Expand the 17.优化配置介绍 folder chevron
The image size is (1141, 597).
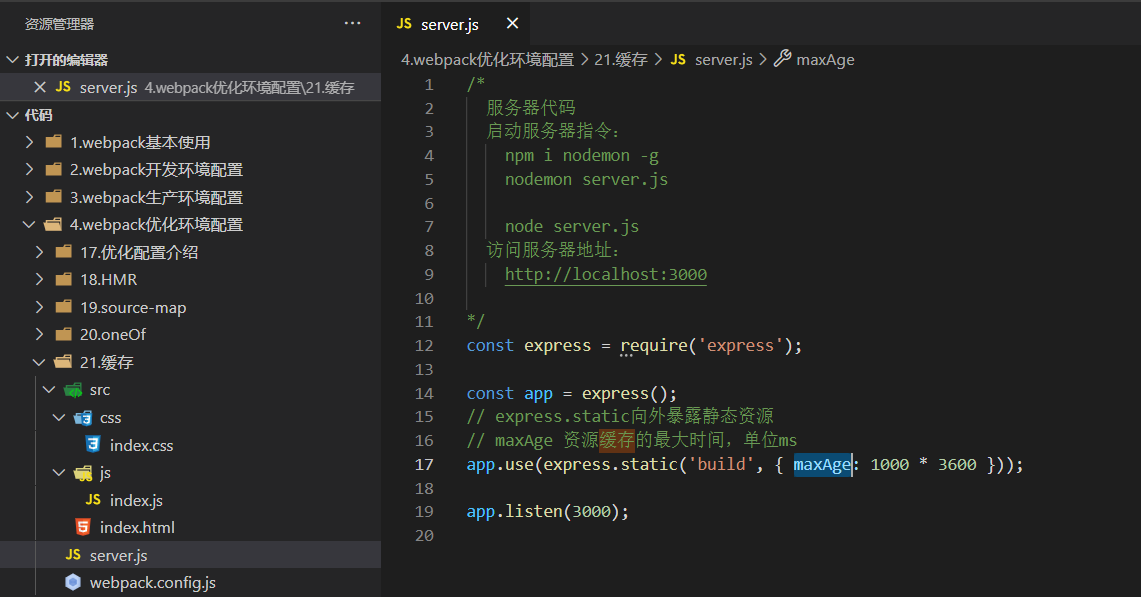pos(39,252)
